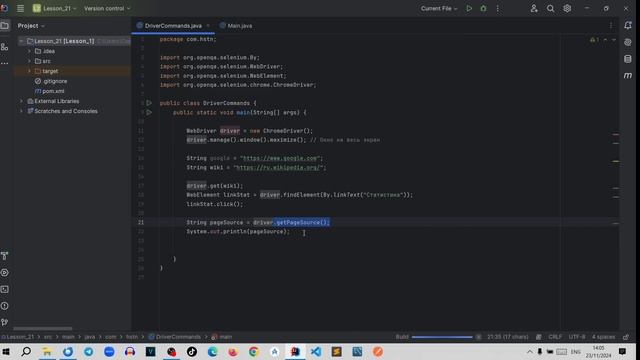The width and height of the screenshot is (640, 360).
Task: Open the Project view options dropdown
Action: tap(31, 26)
